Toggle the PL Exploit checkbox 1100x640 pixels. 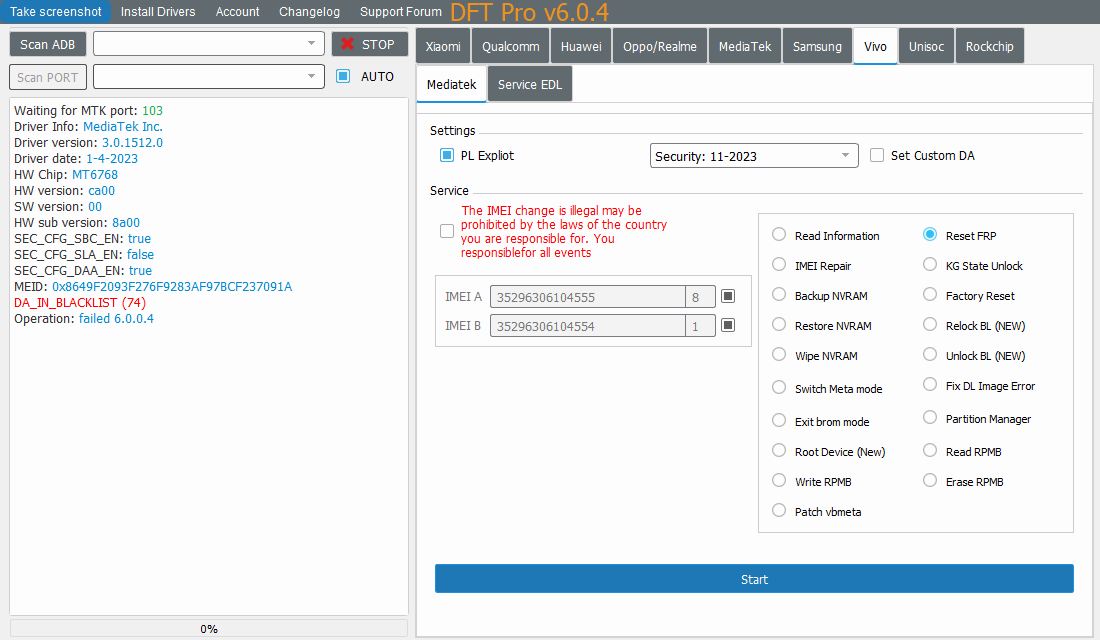[447, 155]
